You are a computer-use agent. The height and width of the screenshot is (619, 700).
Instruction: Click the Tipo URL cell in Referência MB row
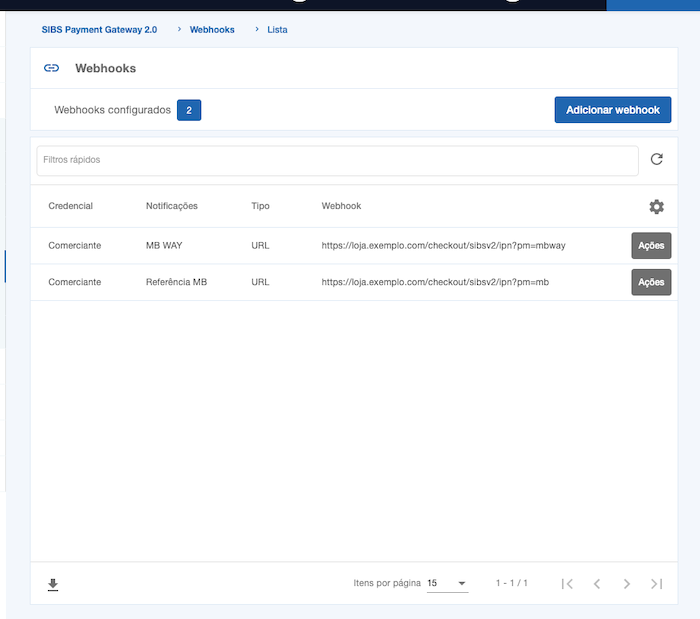[x=260, y=282]
